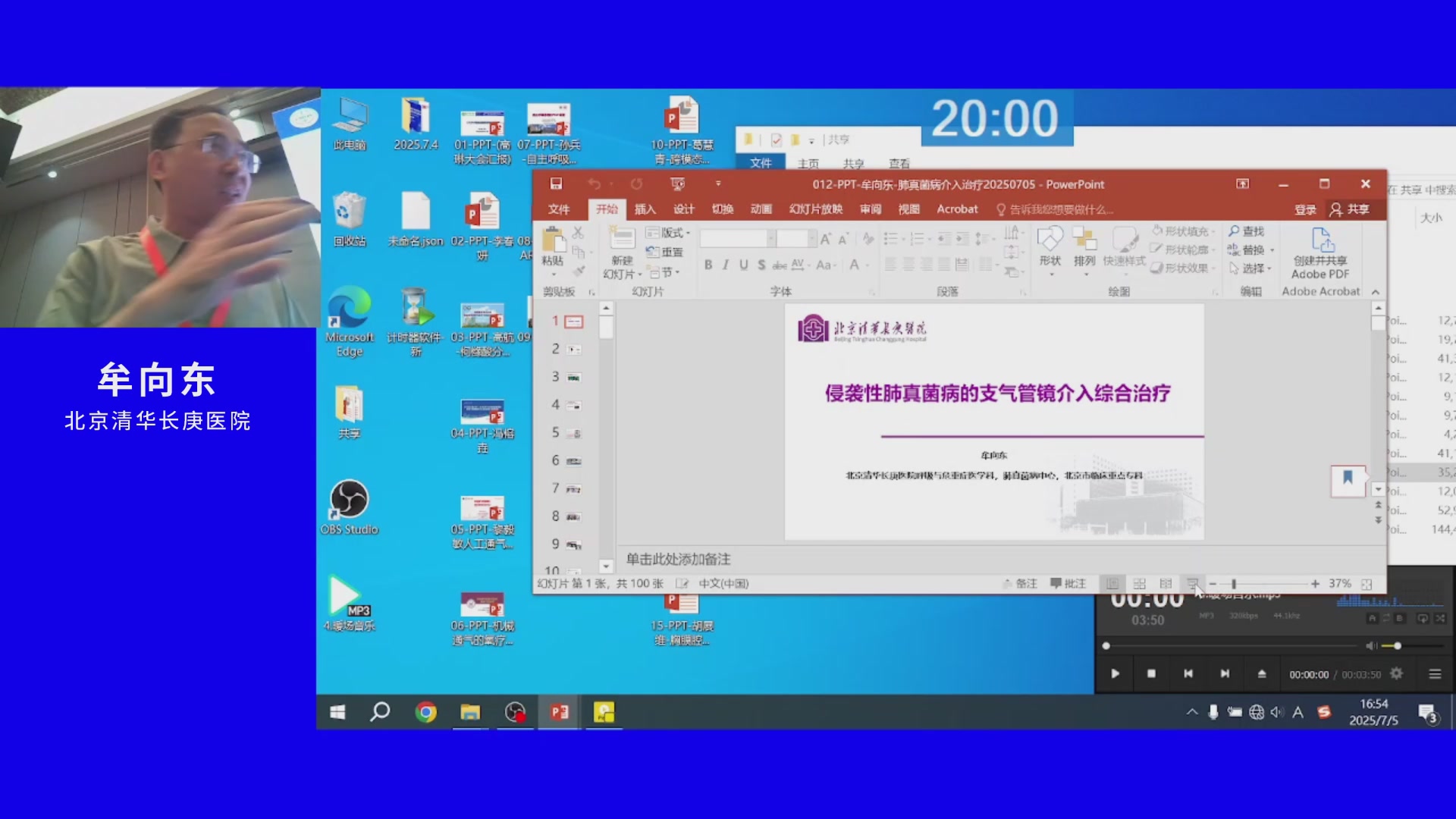Click the Share (共享) button in PowerPoint
This screenshot has height=819, width=1456.
[1350, 209]
